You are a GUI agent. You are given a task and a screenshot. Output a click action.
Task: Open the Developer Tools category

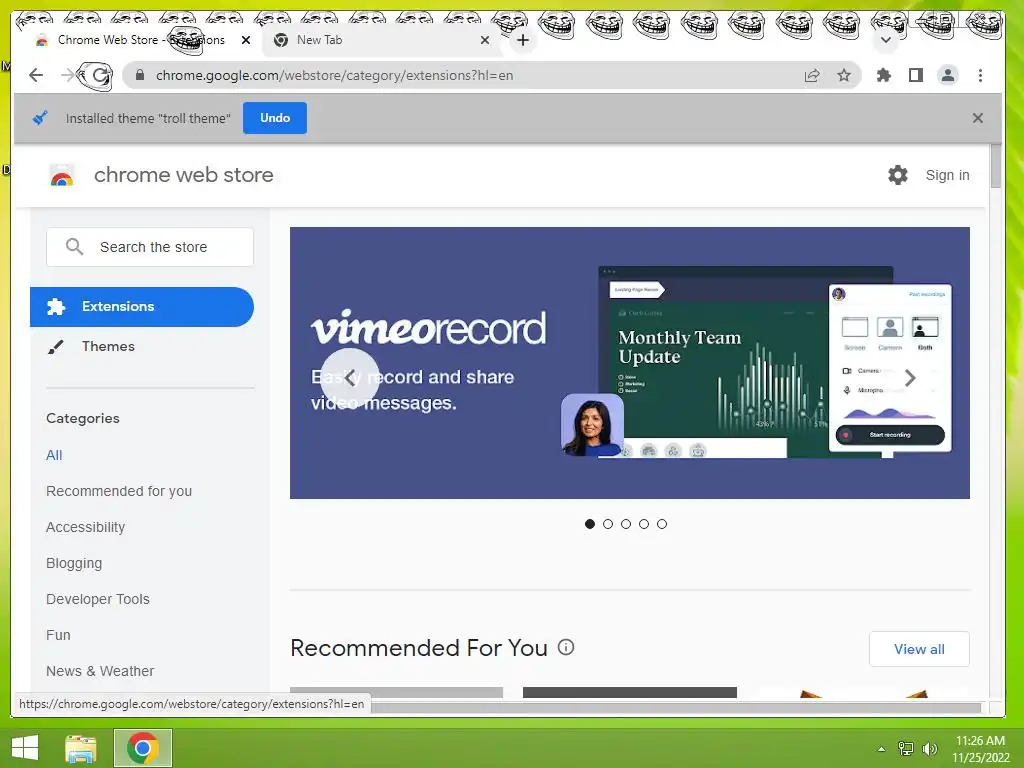point(98,599)
